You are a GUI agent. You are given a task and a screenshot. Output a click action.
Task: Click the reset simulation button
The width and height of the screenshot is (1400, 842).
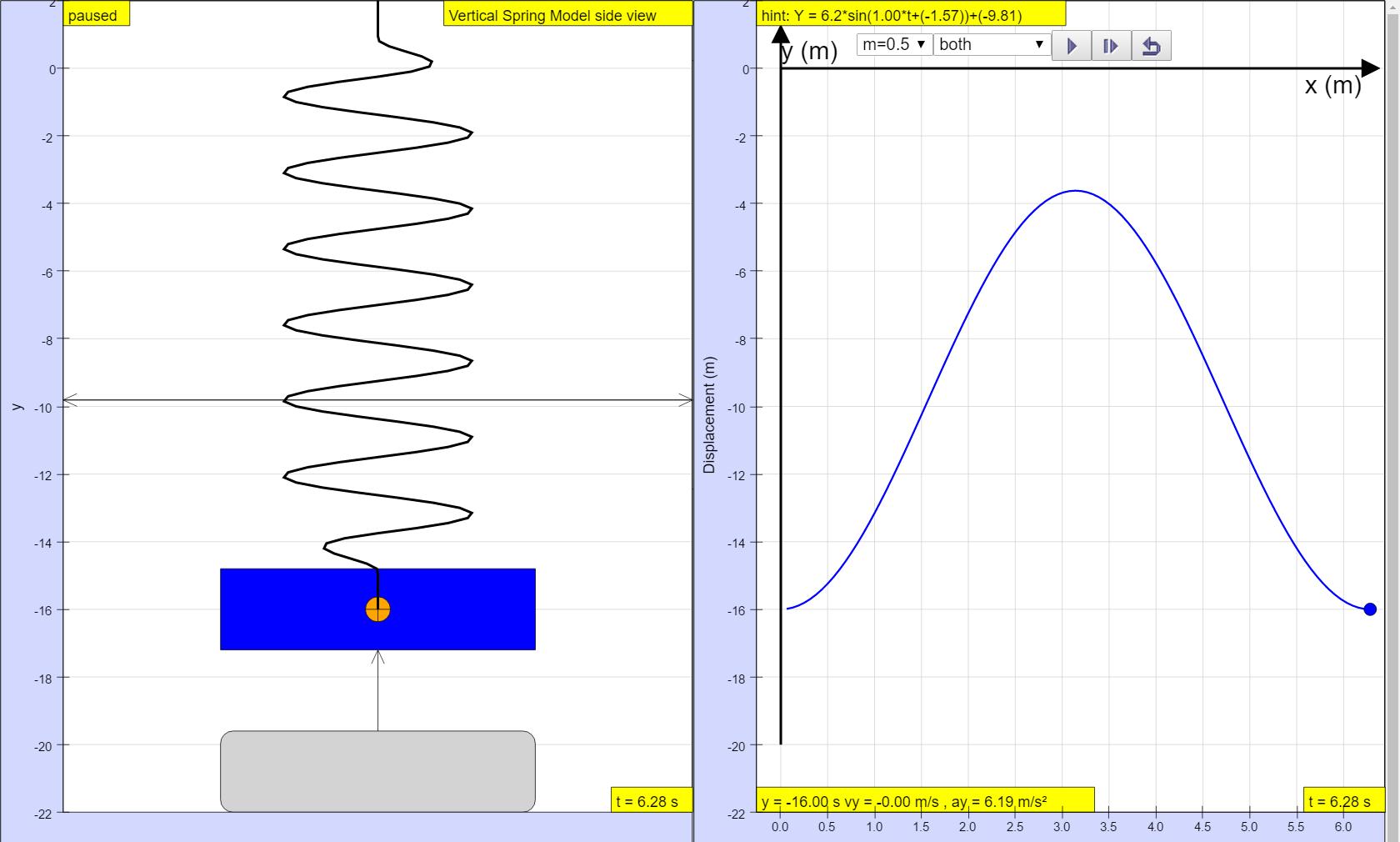[x=1151, y=46]
